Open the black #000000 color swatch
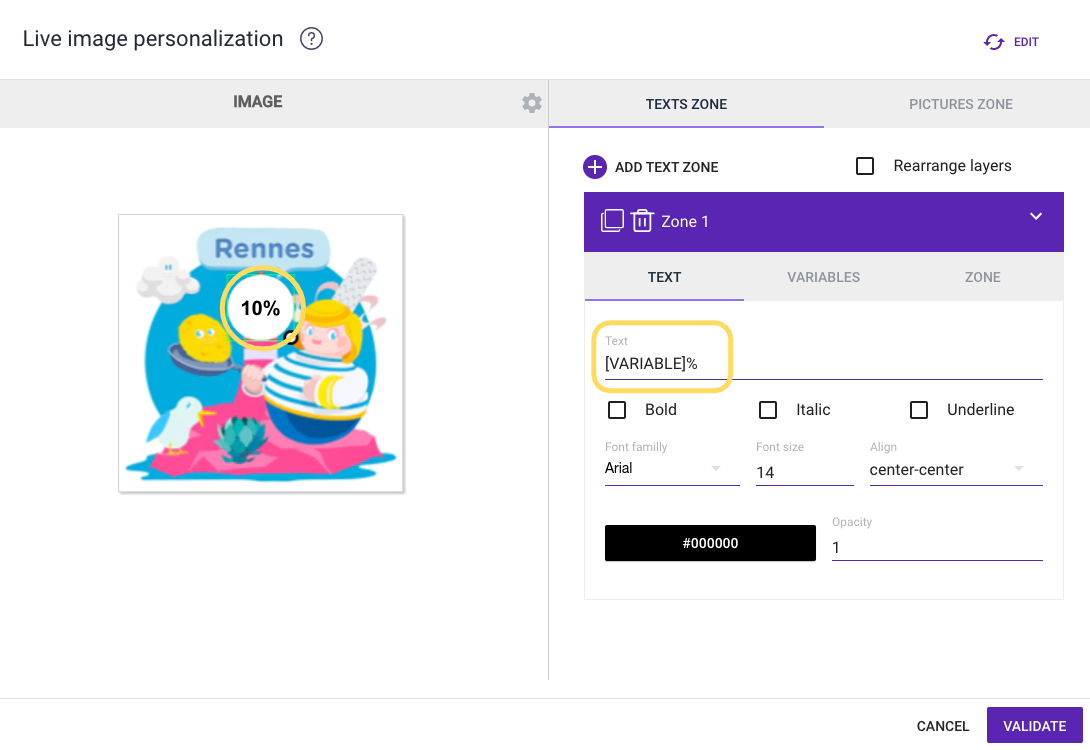The height and width of the screenshot is (750, 1090). (710, 543)
